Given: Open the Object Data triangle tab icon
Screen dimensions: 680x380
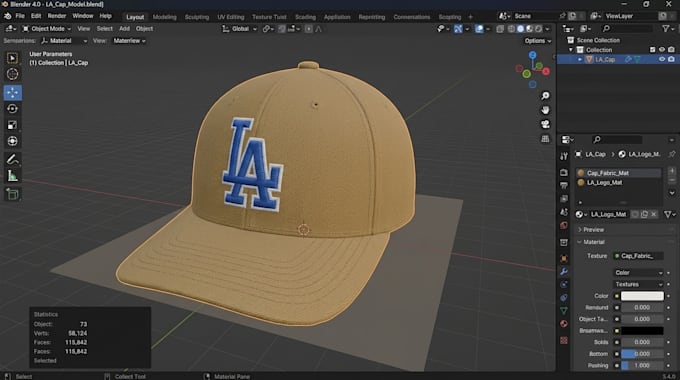Looking at the screenshot, I should click(564, 311).
